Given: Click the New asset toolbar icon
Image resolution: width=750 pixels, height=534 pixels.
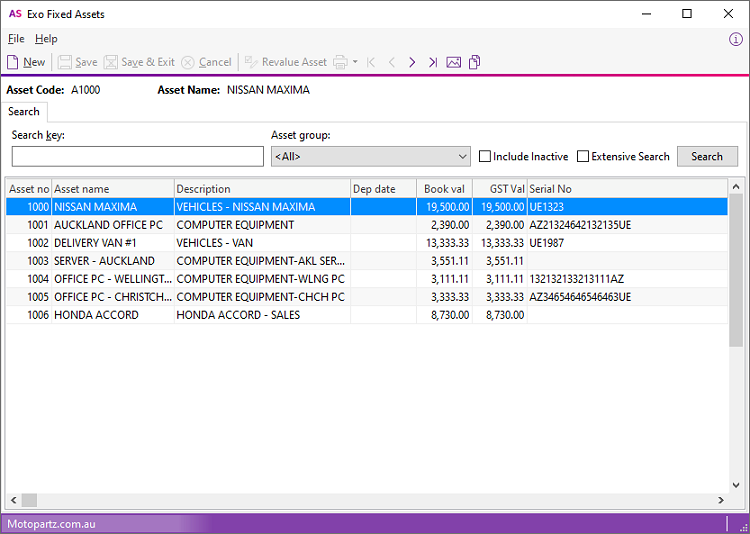Looking at the screenshot, I should click(26, 62).
